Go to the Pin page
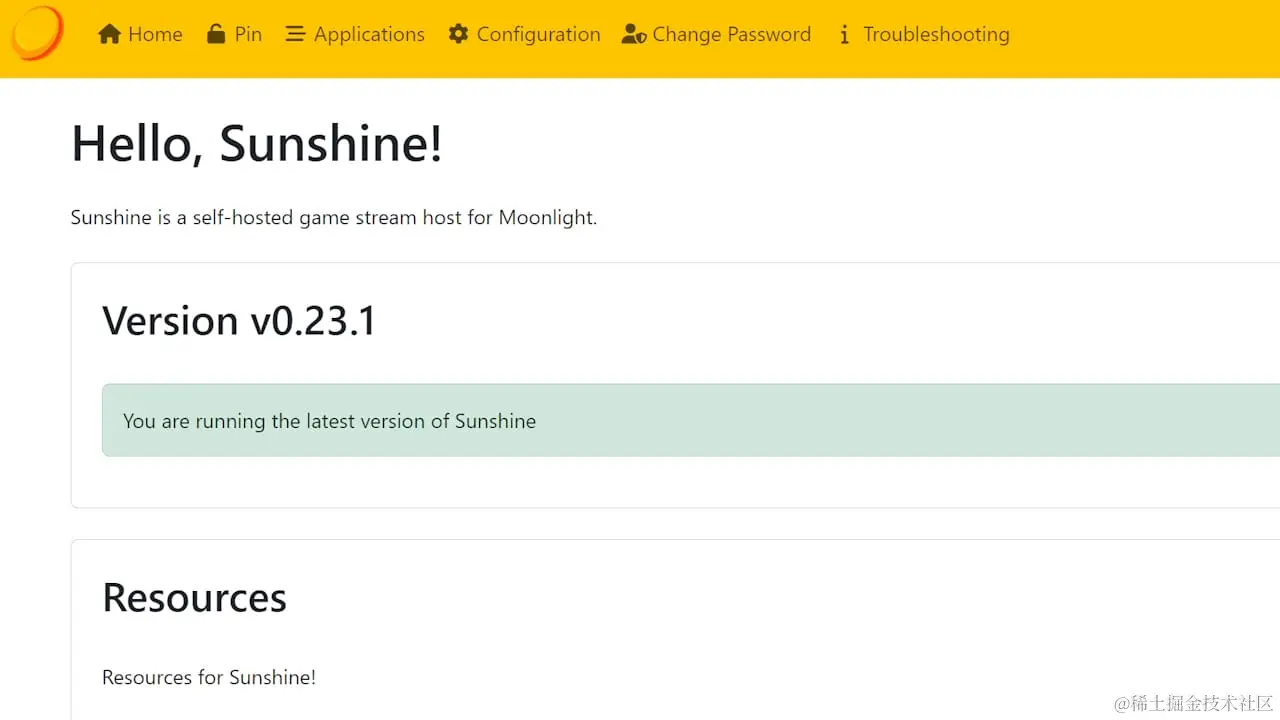This screenshot has width=1280, height=720. (x=235, y=34)
